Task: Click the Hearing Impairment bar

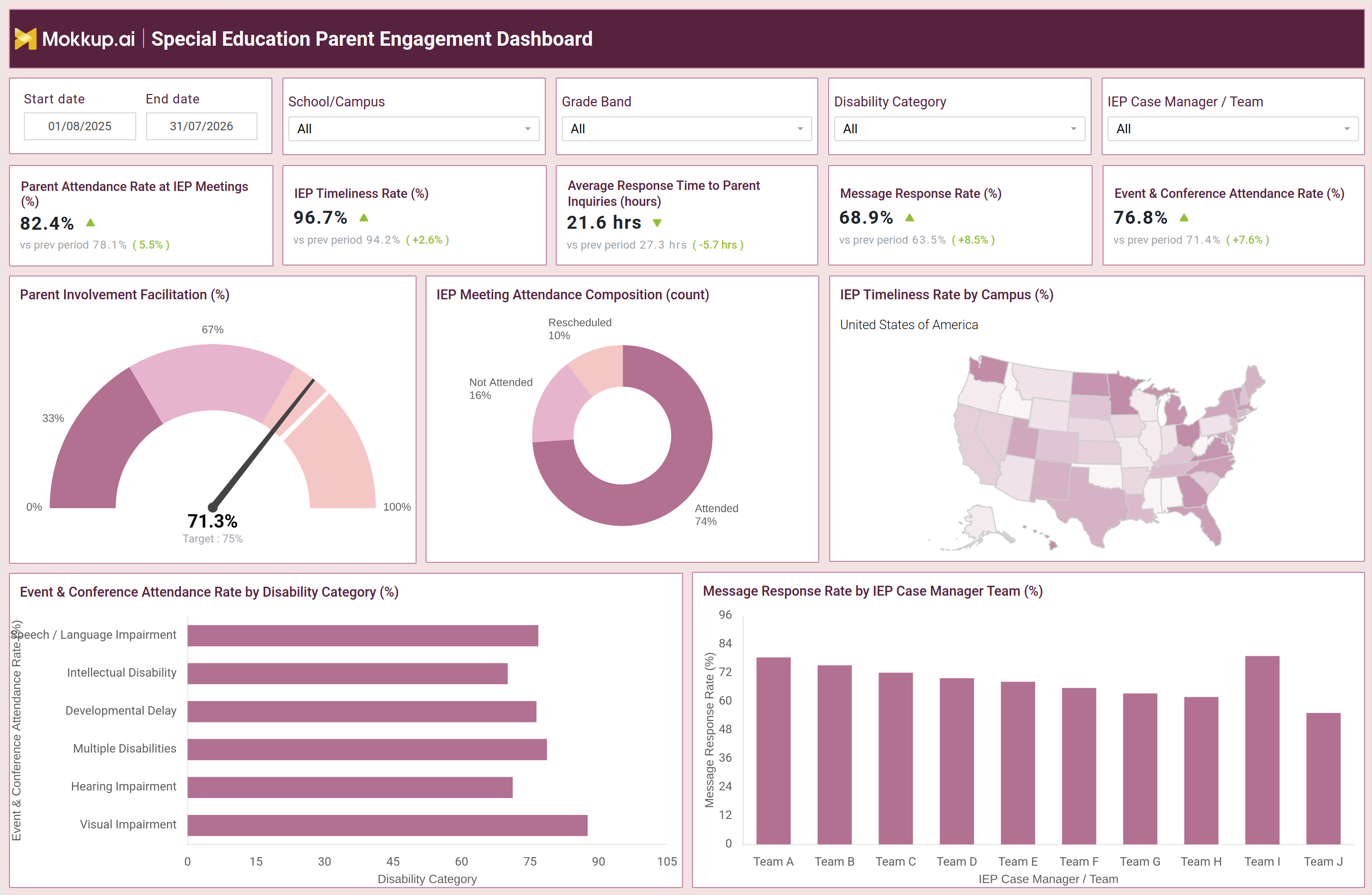Action: point(350,788)
